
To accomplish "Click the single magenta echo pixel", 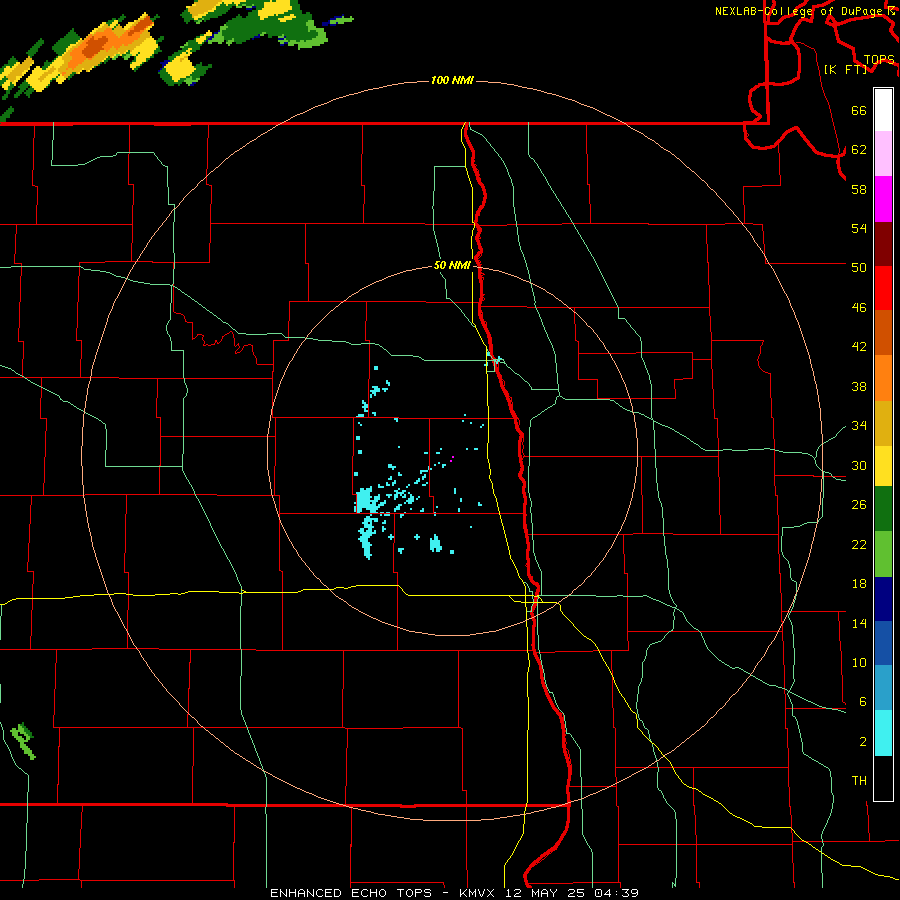I will pyautogui.click(x=452, y=458).
